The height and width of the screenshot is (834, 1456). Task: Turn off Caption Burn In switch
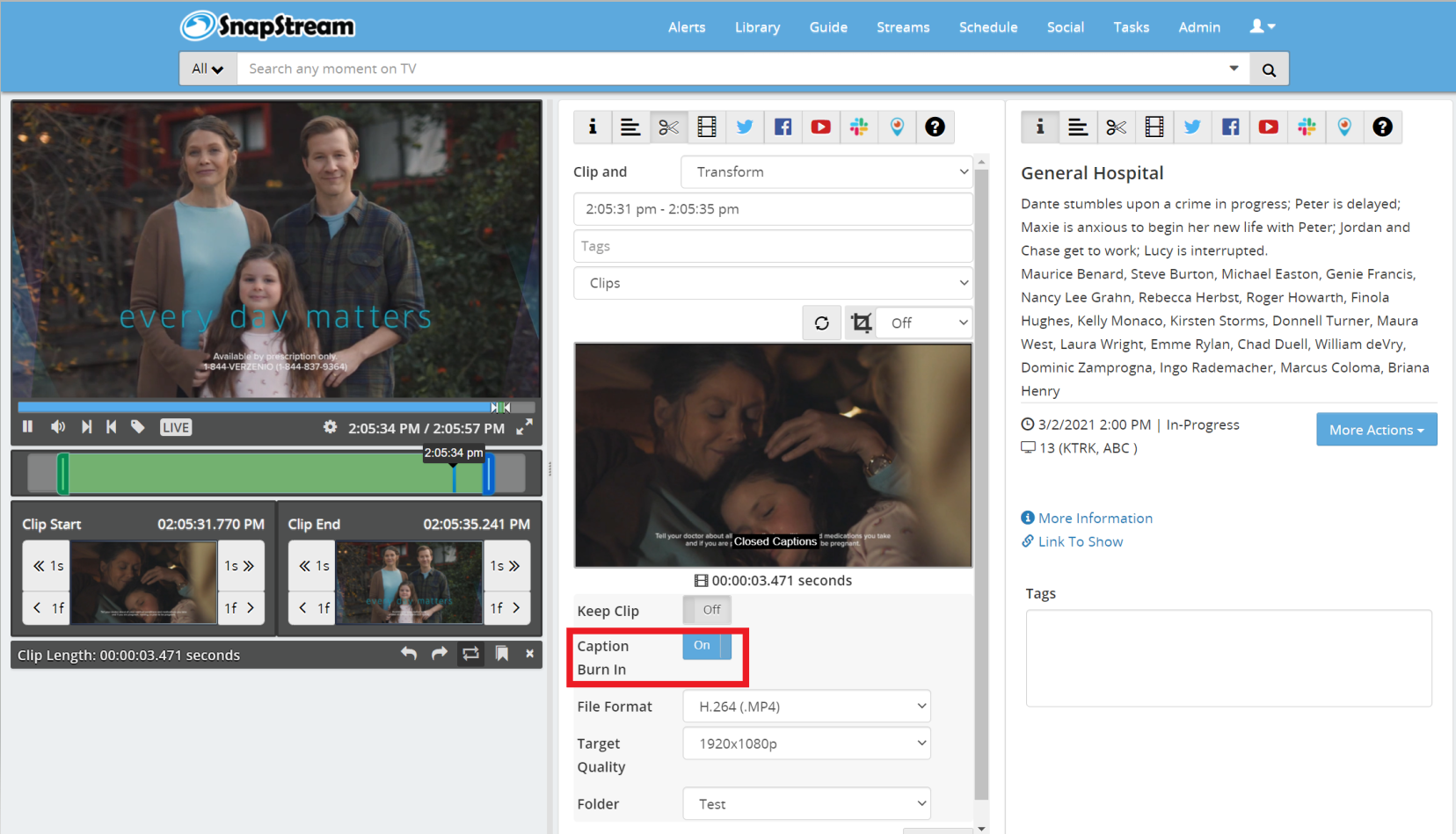707,646
